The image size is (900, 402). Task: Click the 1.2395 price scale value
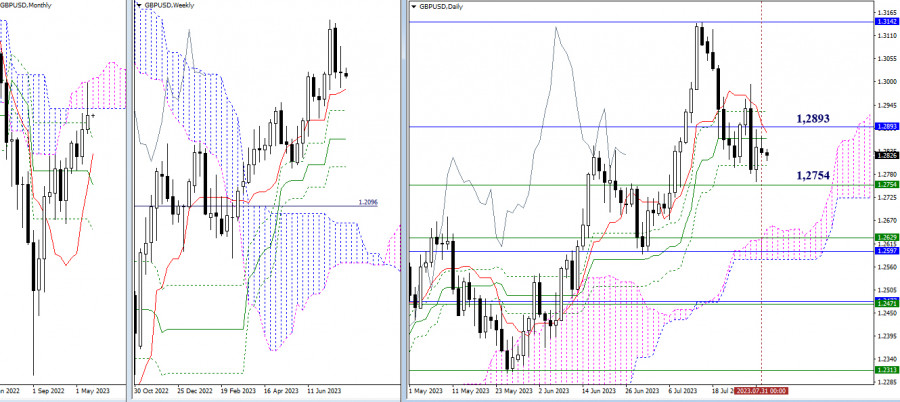click(x=886, y=336)
